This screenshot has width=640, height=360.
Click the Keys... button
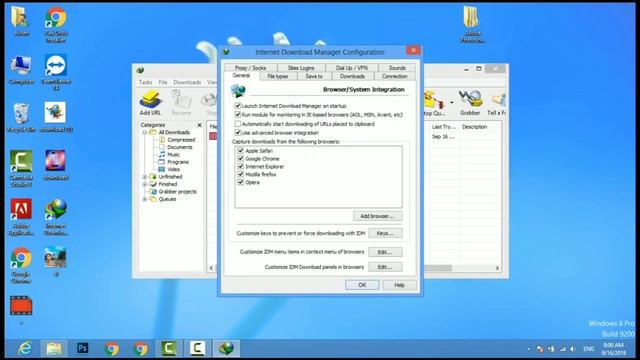point(385,233)
